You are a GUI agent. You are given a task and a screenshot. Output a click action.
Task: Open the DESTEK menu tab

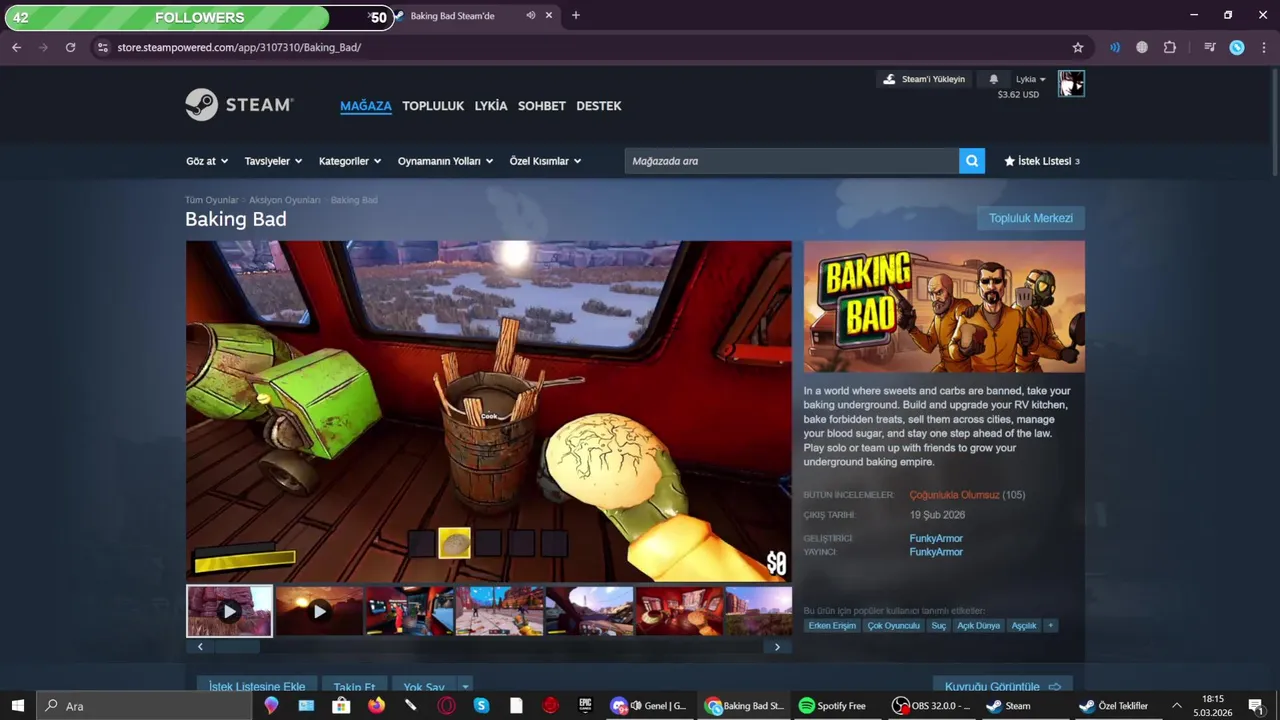coord(599,105)
